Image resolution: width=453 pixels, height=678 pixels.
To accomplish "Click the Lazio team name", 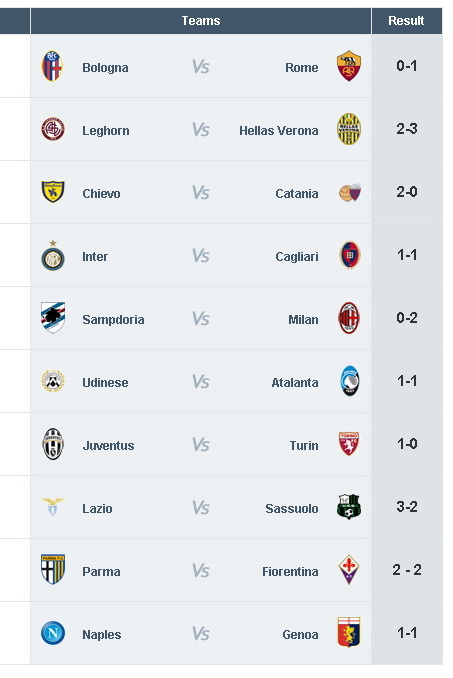I will (97, 508).
